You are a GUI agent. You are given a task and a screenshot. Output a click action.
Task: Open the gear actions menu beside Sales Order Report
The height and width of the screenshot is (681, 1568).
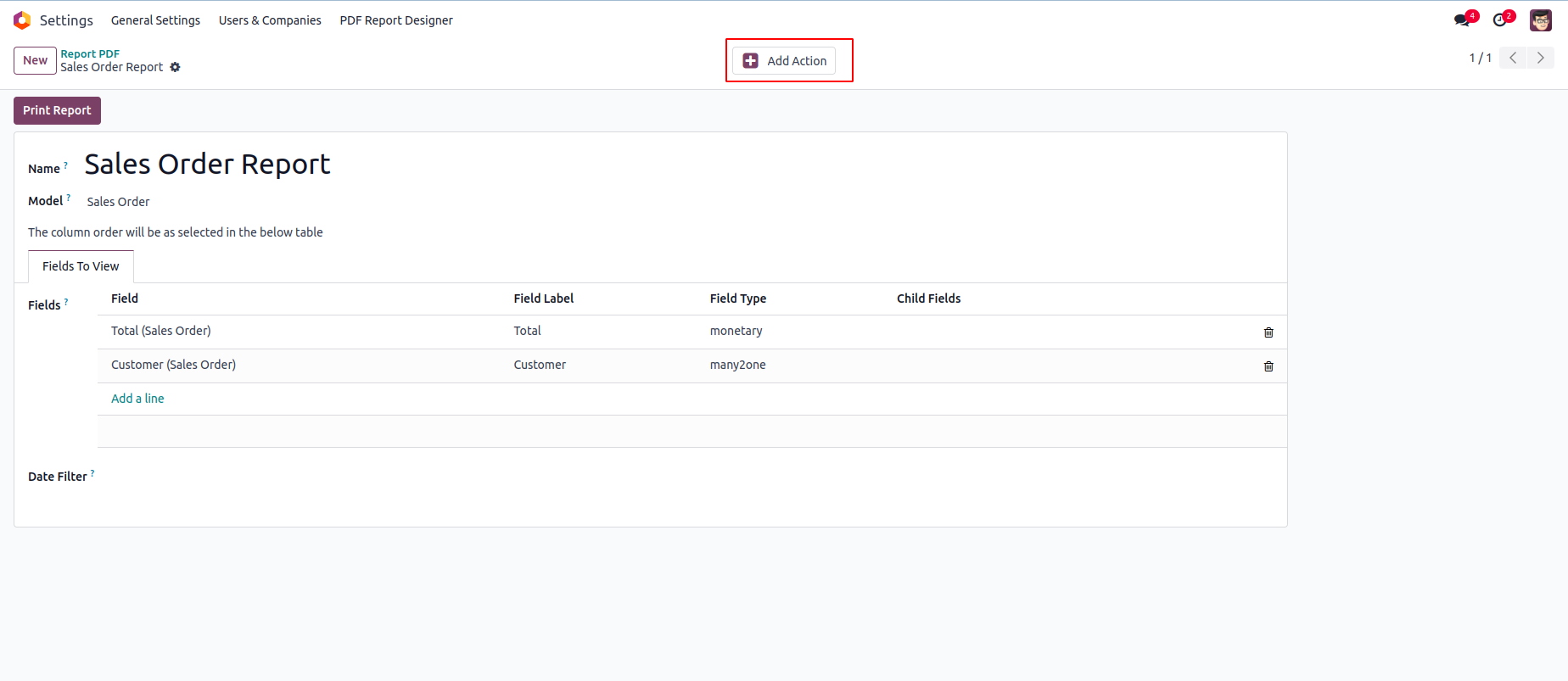(x=175, y=67)
